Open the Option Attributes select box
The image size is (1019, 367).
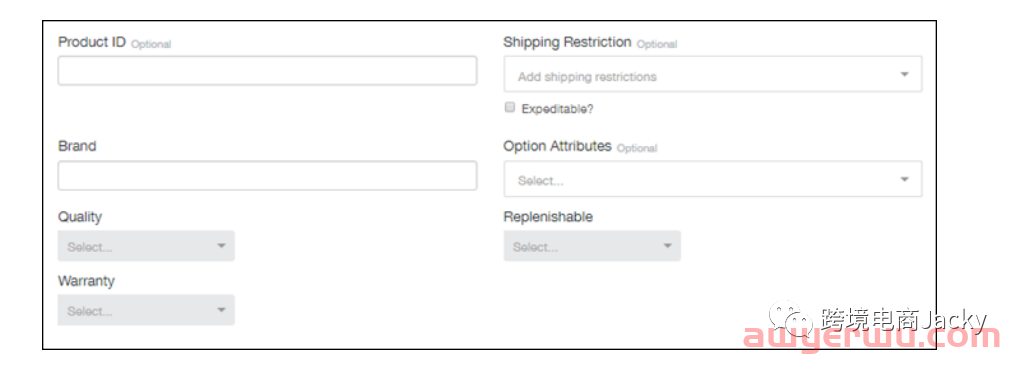(x=713, y=179)
